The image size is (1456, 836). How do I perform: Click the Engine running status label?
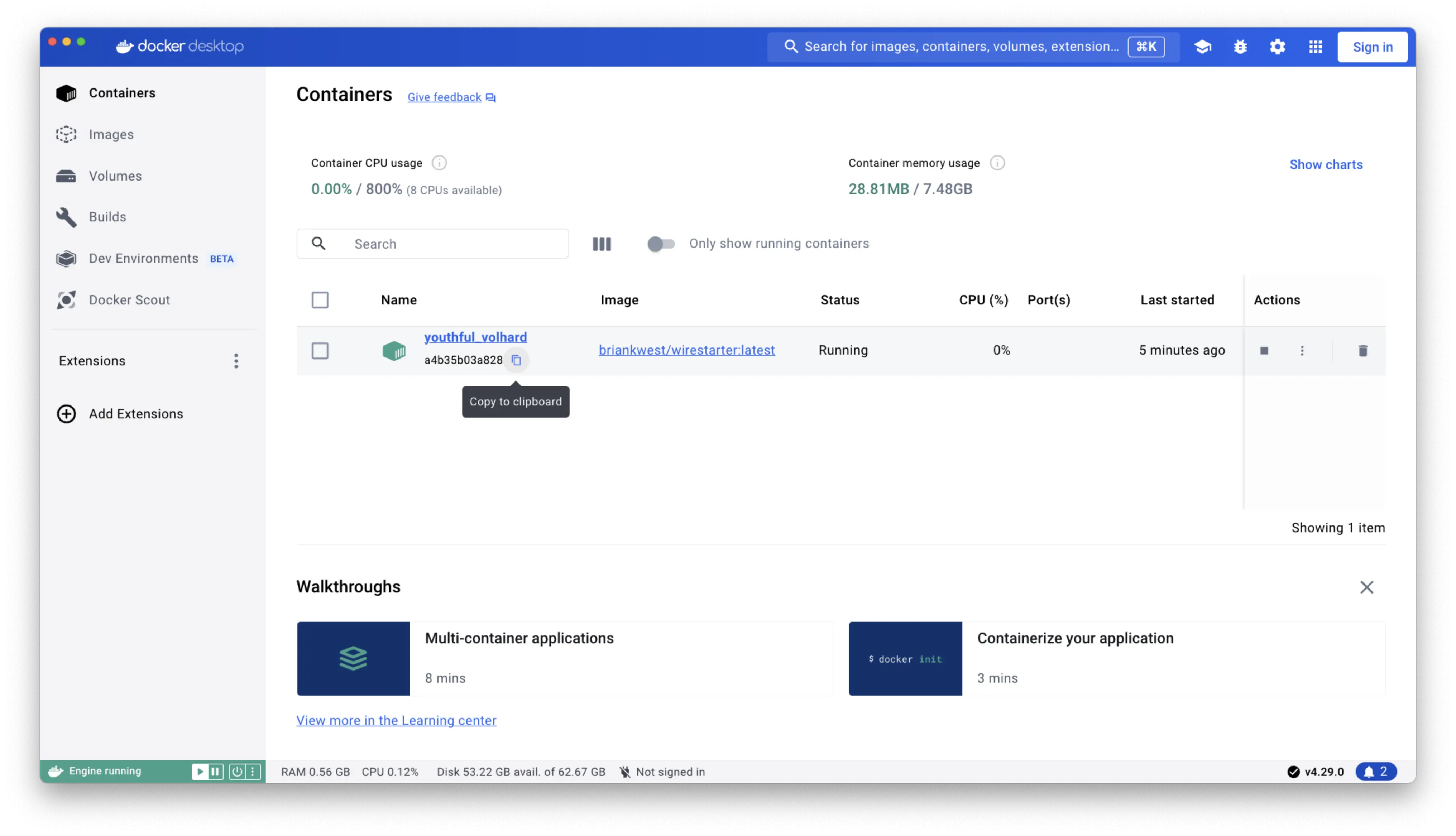(x=105, y=771)
